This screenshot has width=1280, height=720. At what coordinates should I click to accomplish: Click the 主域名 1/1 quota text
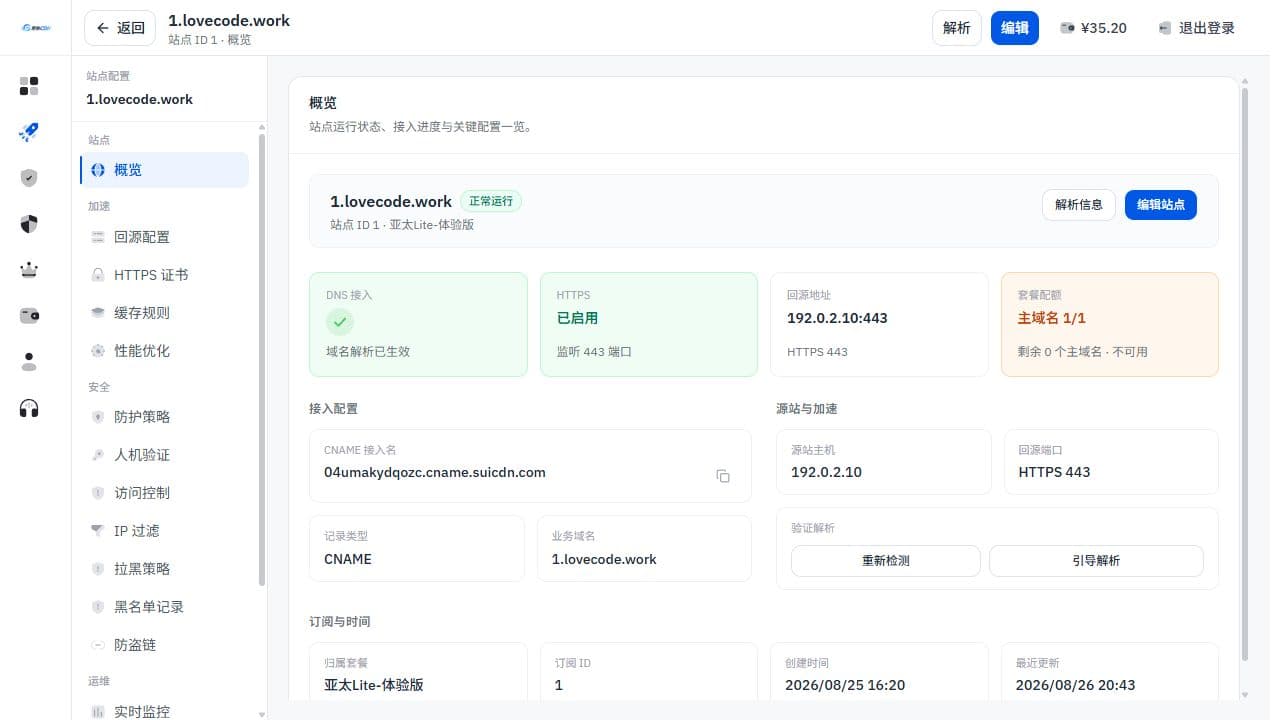point(1052,318)
